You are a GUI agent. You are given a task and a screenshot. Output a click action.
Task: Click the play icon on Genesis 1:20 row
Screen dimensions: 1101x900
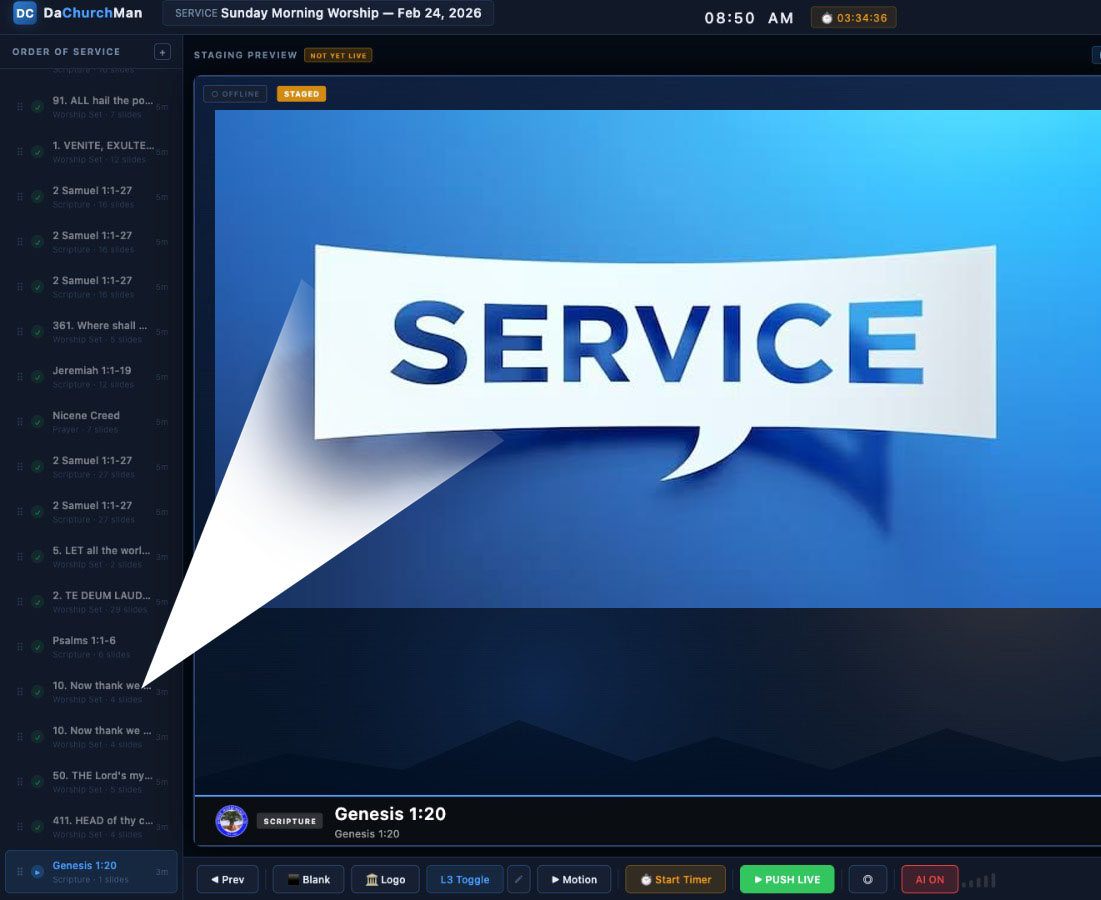37,872
